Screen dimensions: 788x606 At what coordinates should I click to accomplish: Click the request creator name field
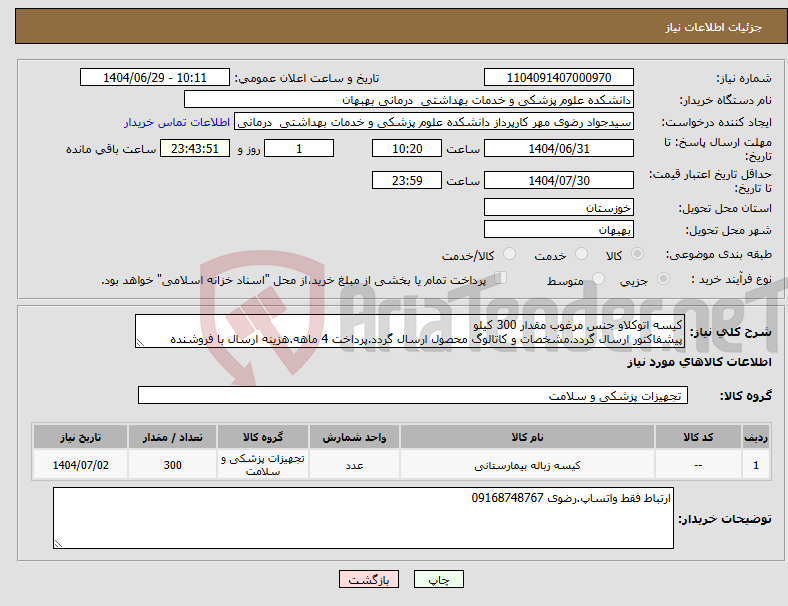[x=434, y=122]
